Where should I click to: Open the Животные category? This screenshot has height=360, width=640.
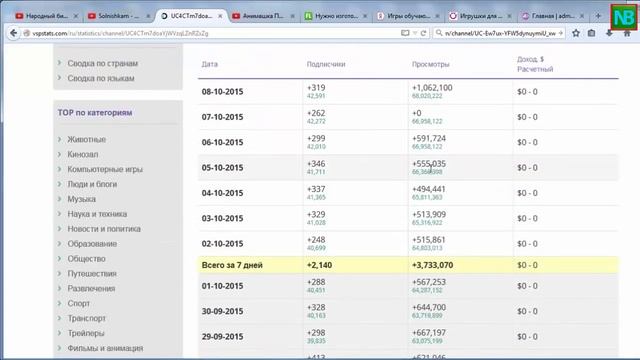point(87,139)
